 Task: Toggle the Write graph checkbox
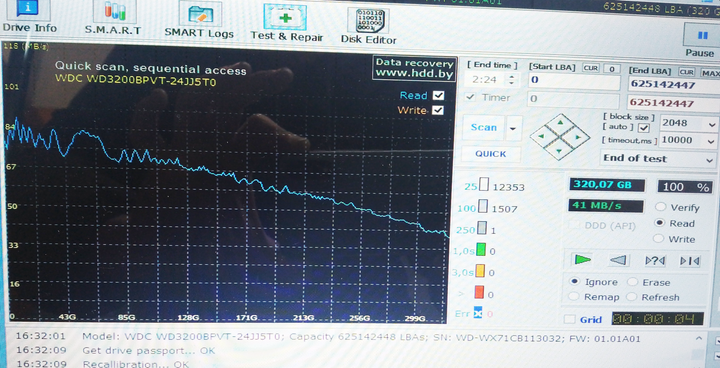[438, 110]
